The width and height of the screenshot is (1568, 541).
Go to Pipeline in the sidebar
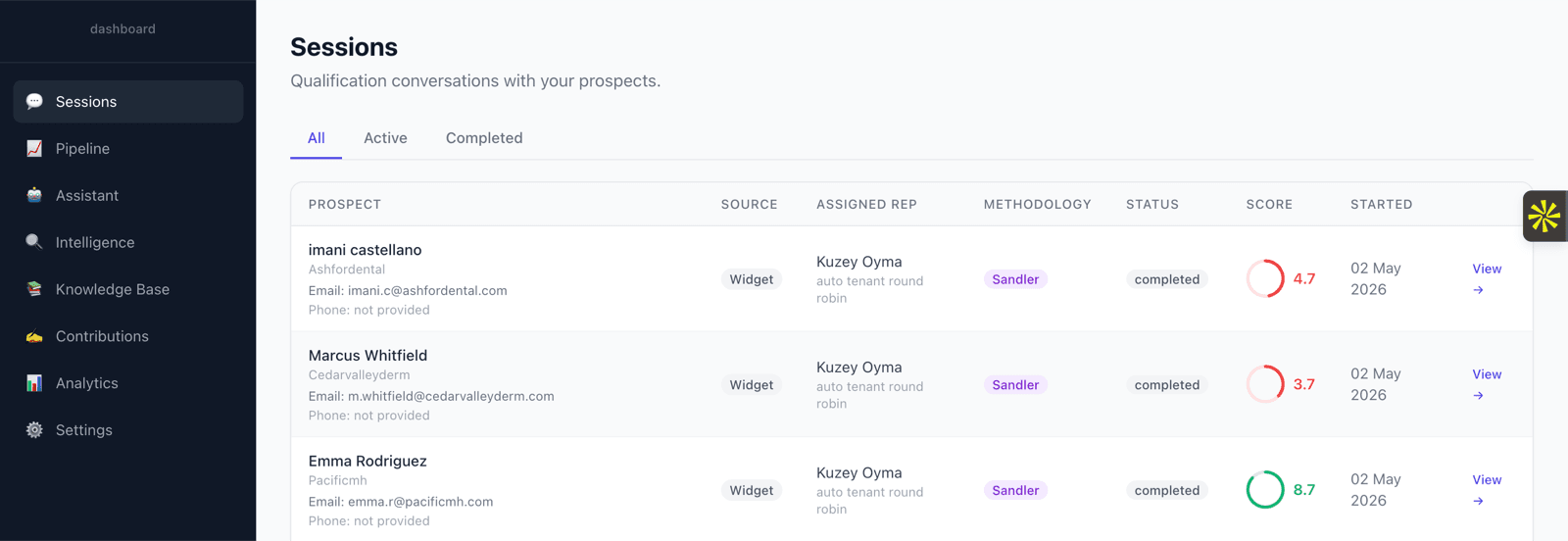(128, 149)
